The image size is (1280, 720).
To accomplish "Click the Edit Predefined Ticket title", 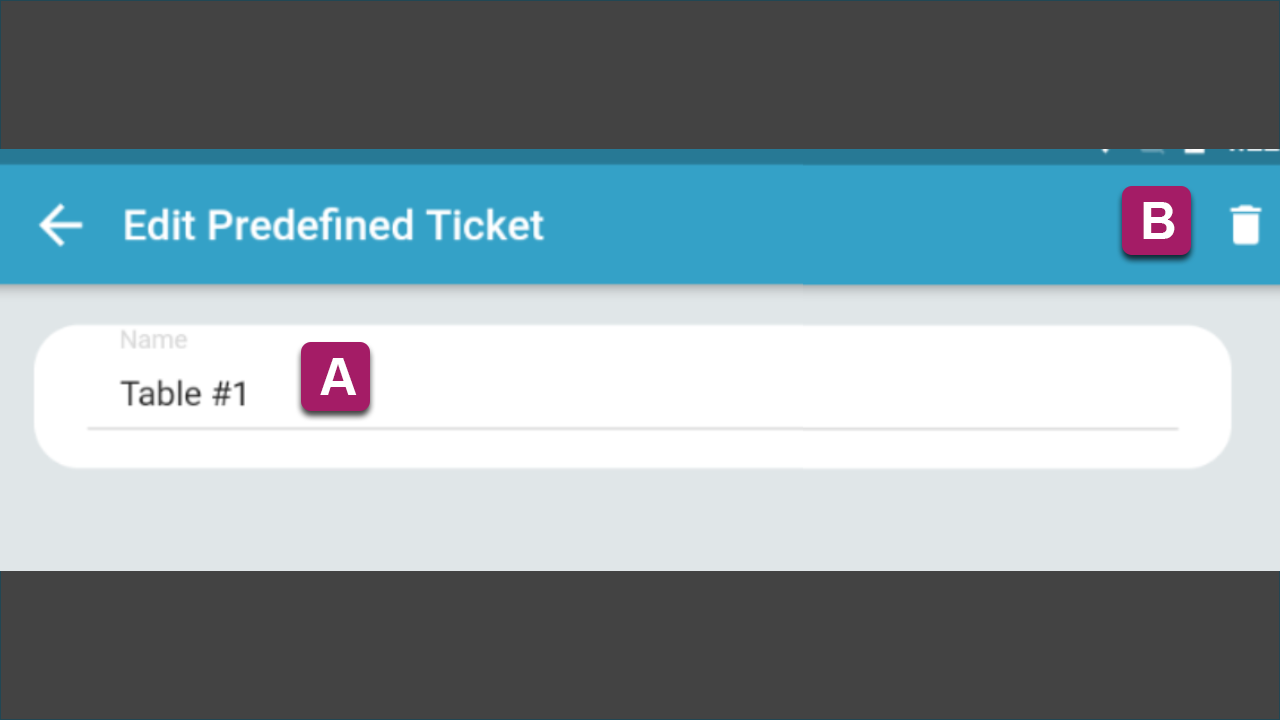I will pyautogui.click(x=333, y=225).
